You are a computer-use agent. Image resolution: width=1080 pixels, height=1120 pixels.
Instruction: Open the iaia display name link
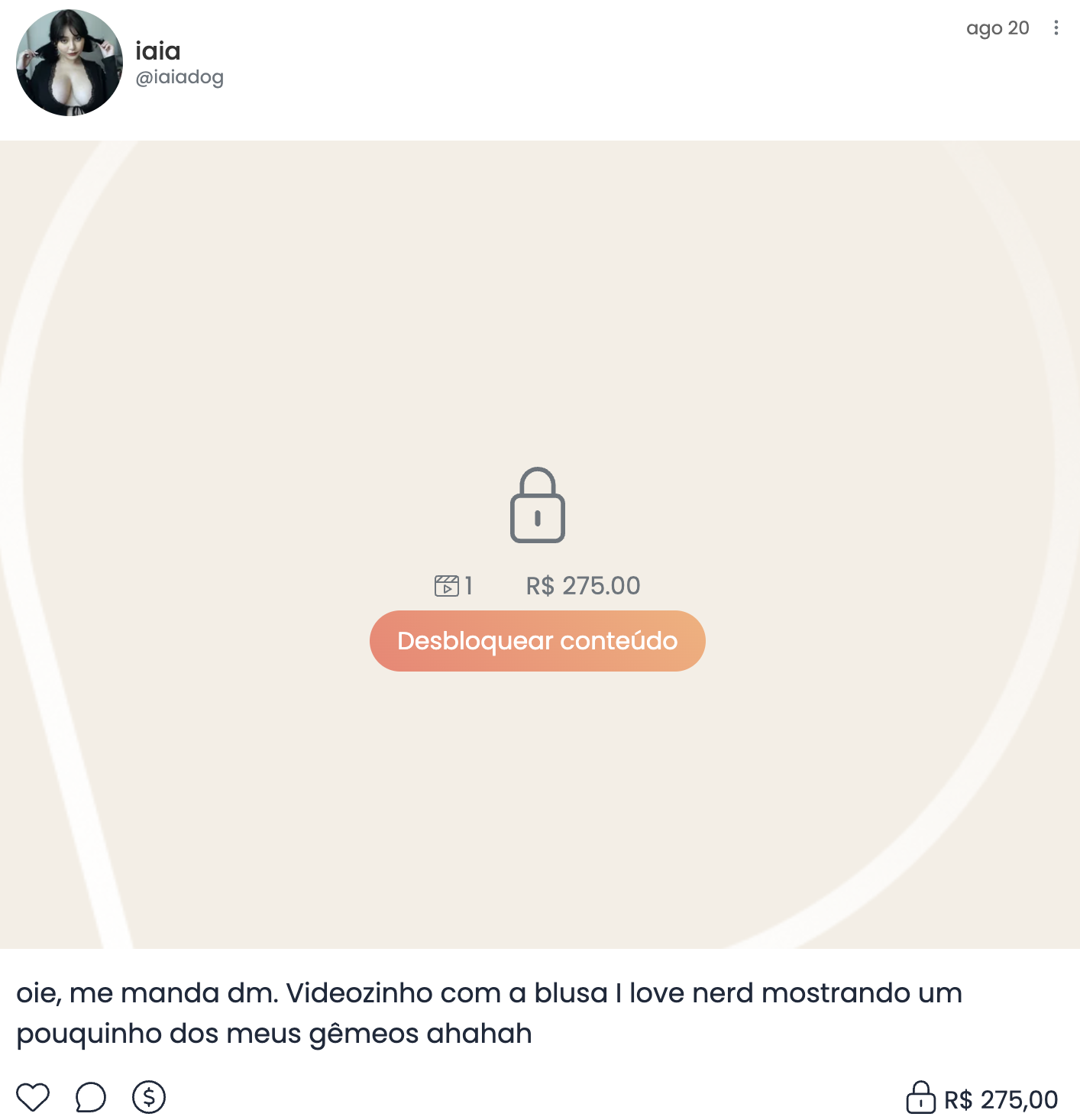pos(158,51)
